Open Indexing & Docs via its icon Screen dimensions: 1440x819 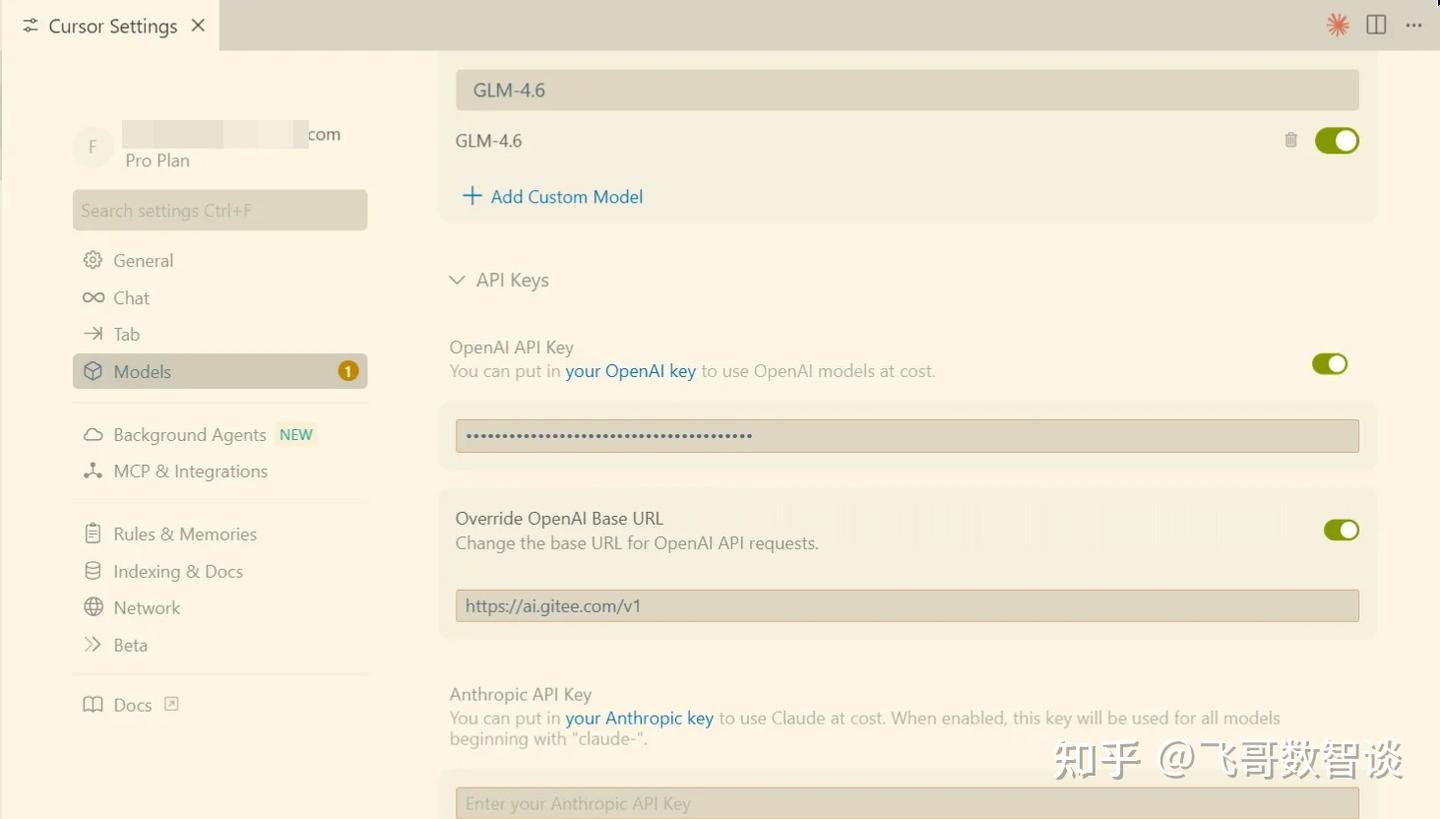click(x=93, y=571)
